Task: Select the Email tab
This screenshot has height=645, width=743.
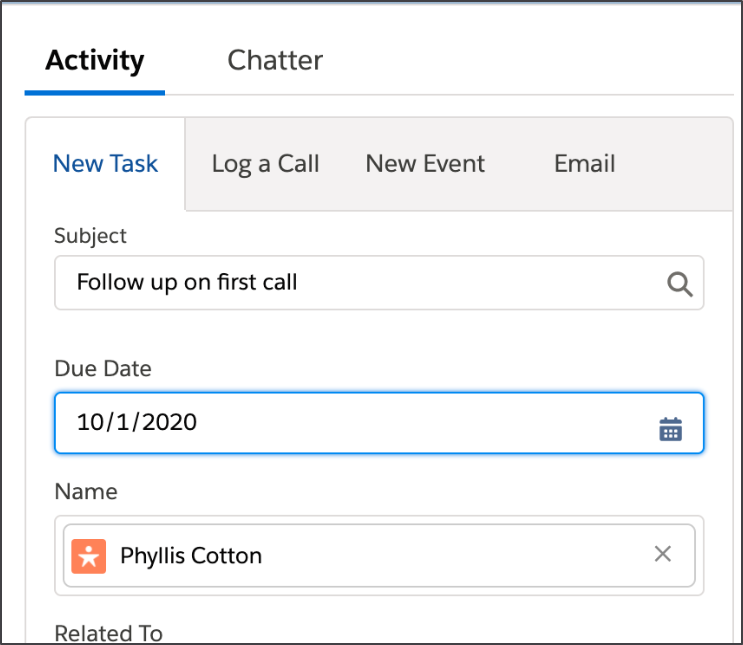Action: click(x=585, y=164)
